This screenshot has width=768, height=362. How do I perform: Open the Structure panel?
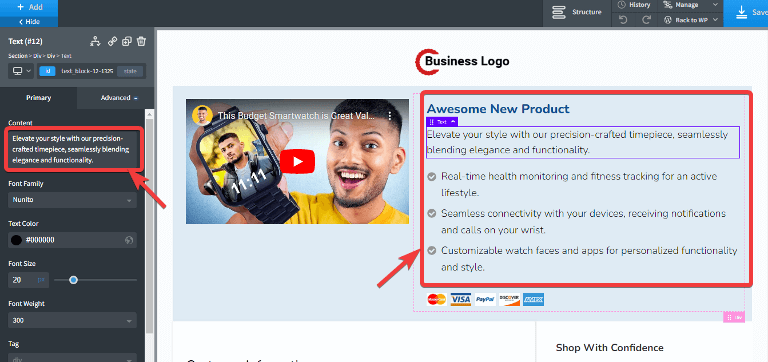[577, 12]
